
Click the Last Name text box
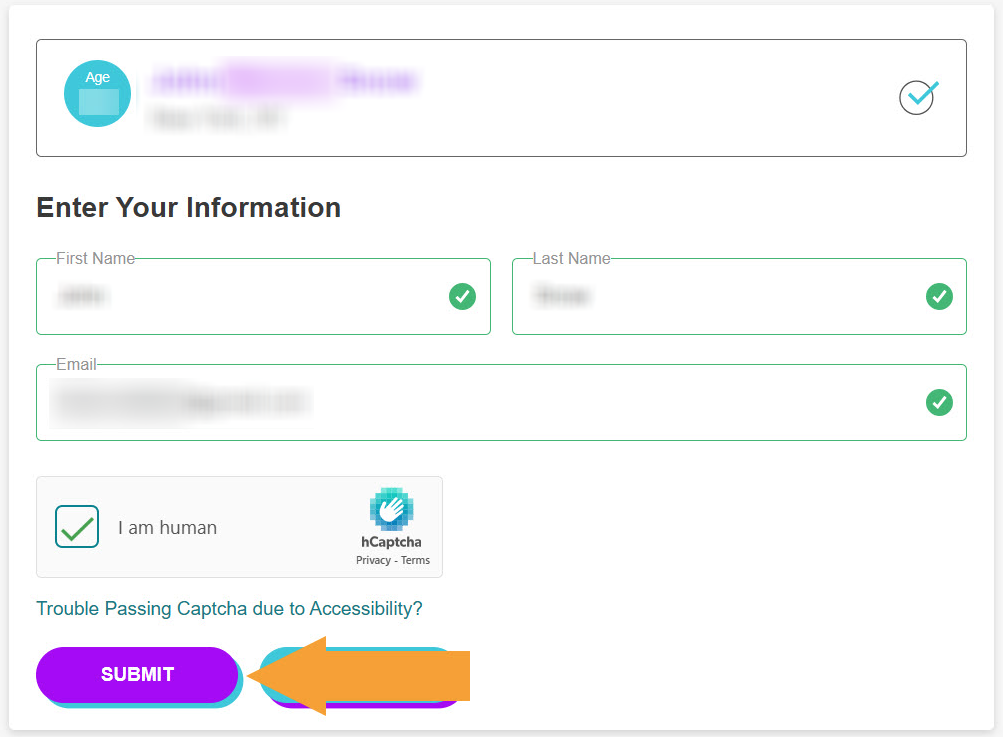[x=720, y=297]
